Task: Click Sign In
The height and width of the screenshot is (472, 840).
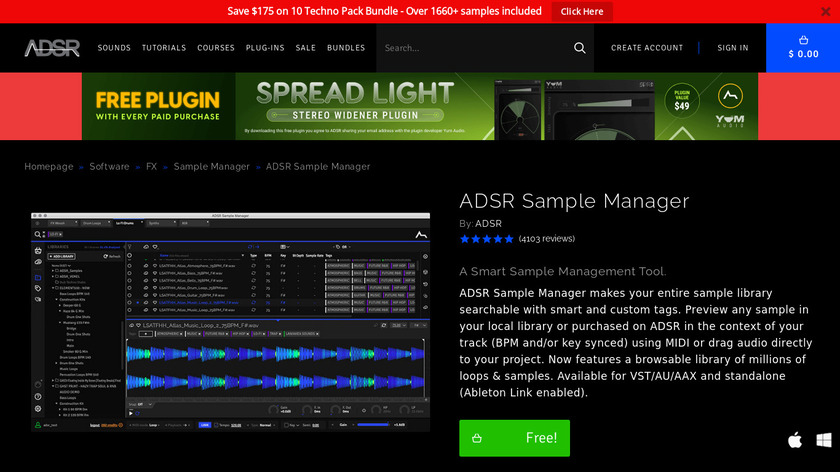Action: [x=732, y=48]
